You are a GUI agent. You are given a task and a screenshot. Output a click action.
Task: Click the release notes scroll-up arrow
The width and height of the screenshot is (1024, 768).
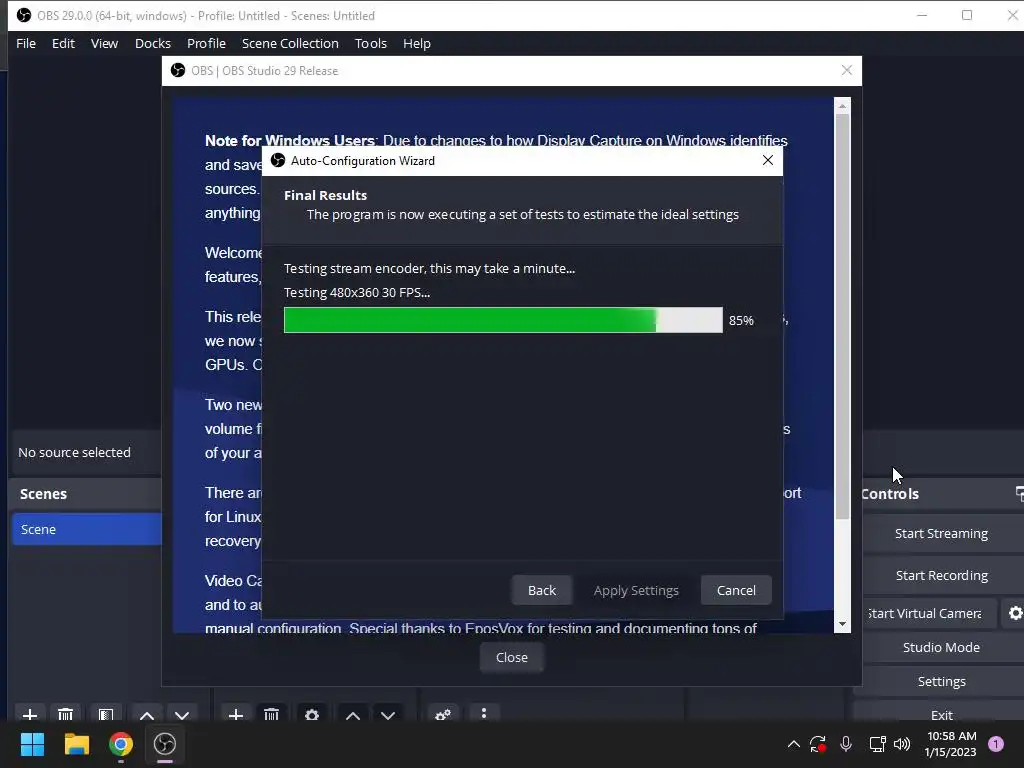click(x=842, y=105)
